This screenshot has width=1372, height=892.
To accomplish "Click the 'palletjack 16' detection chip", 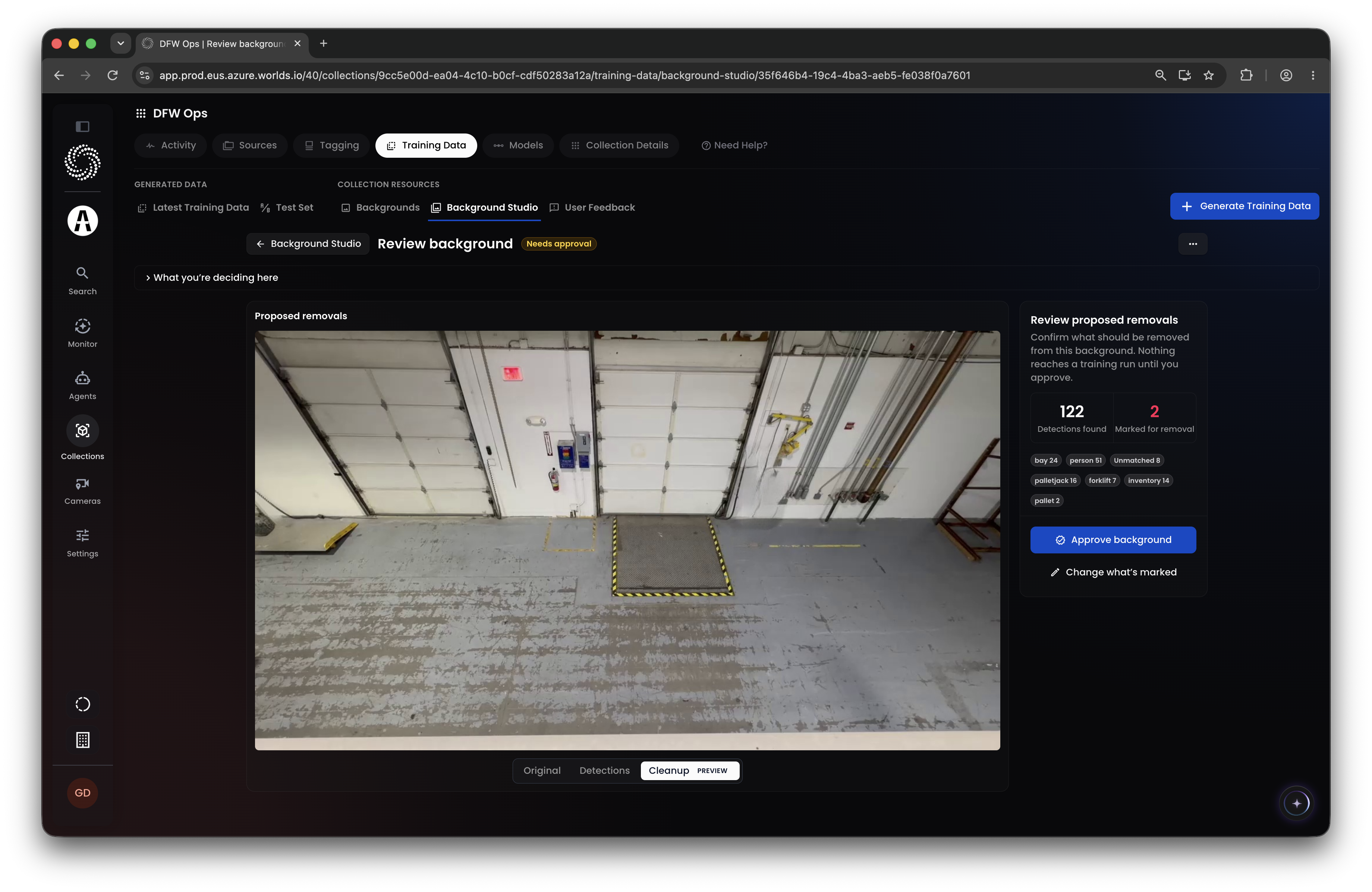I will 1055,480.
